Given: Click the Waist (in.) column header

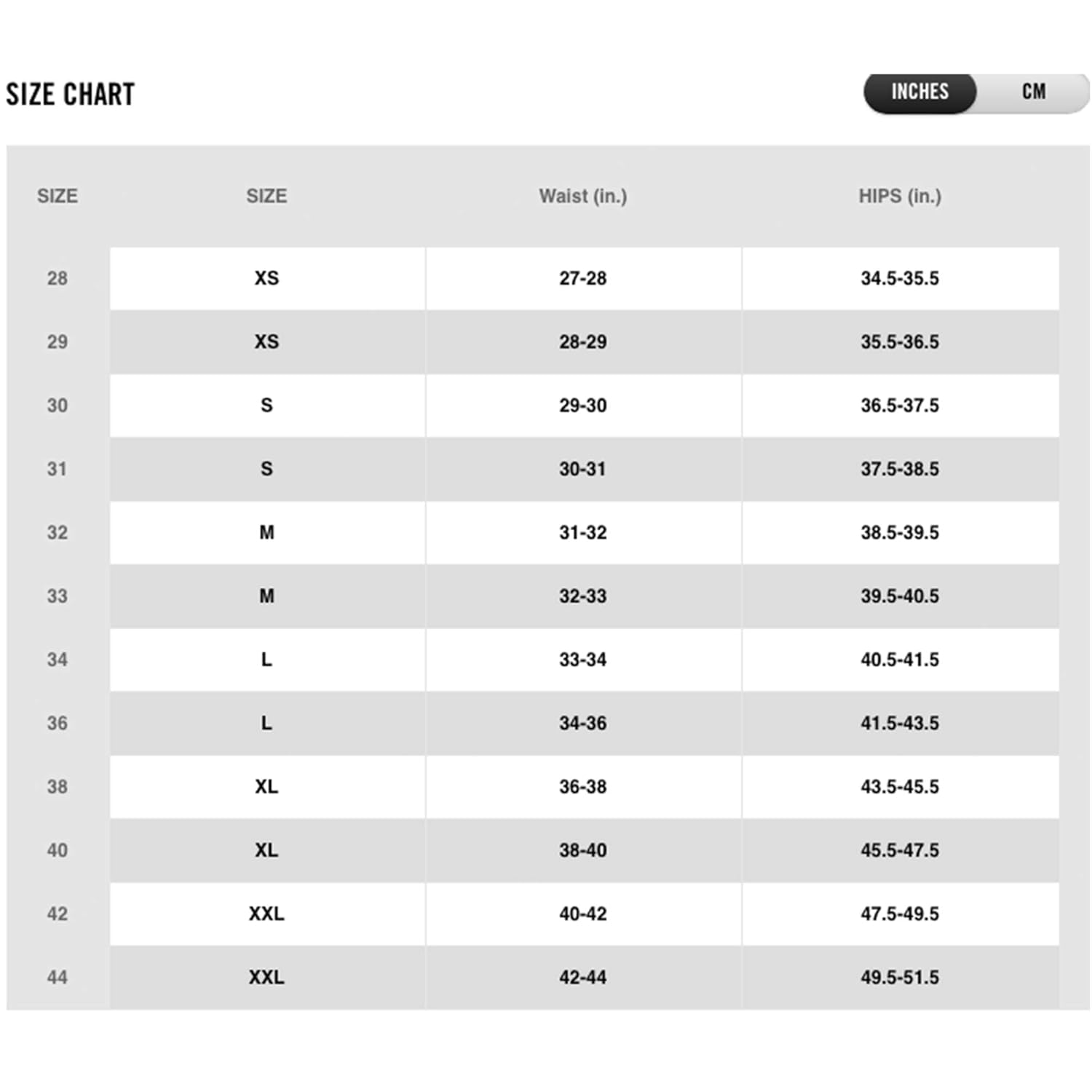Looking at the screenshot, I should 582,196.
